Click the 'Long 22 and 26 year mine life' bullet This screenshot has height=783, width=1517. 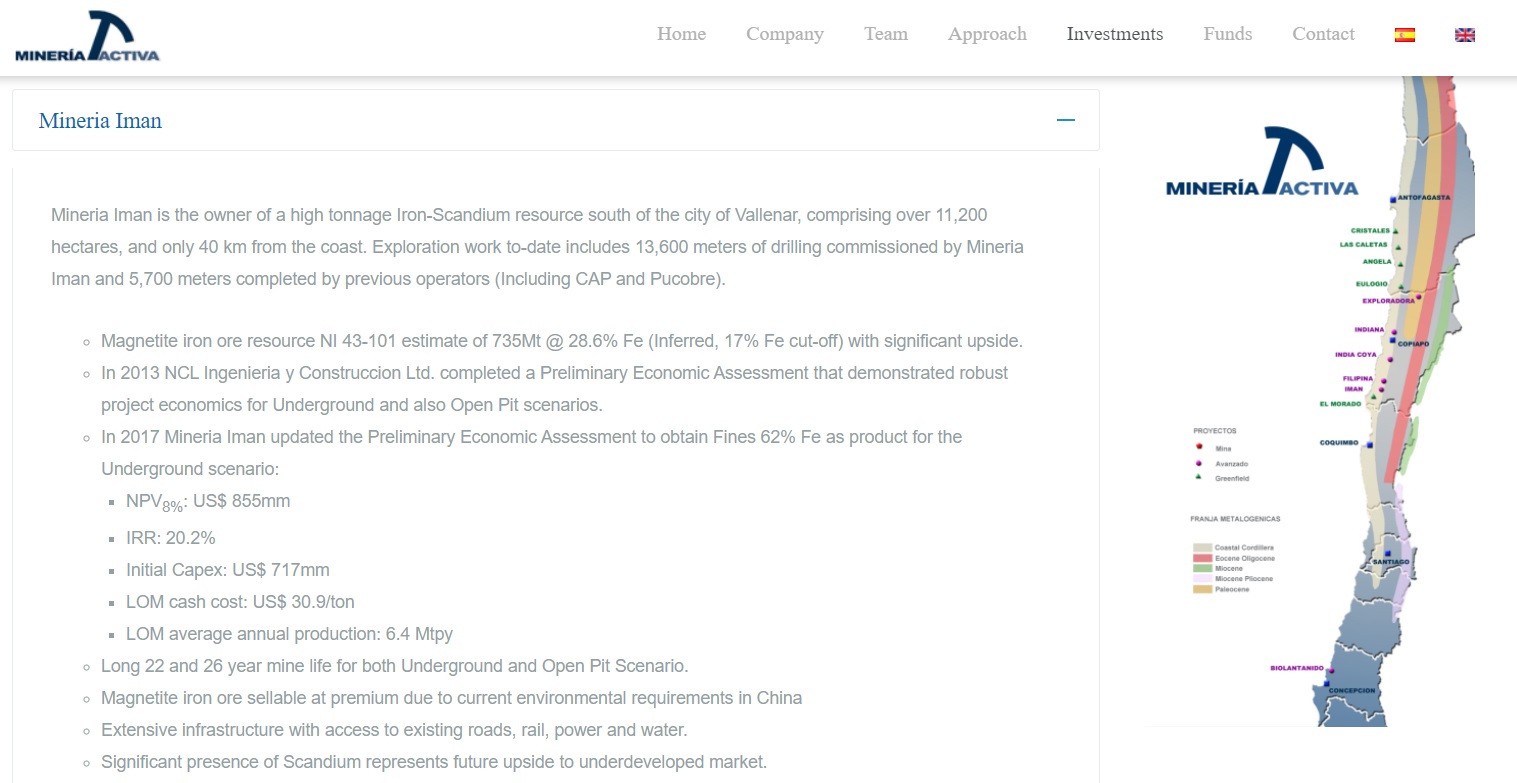click(x=395, y=666)
